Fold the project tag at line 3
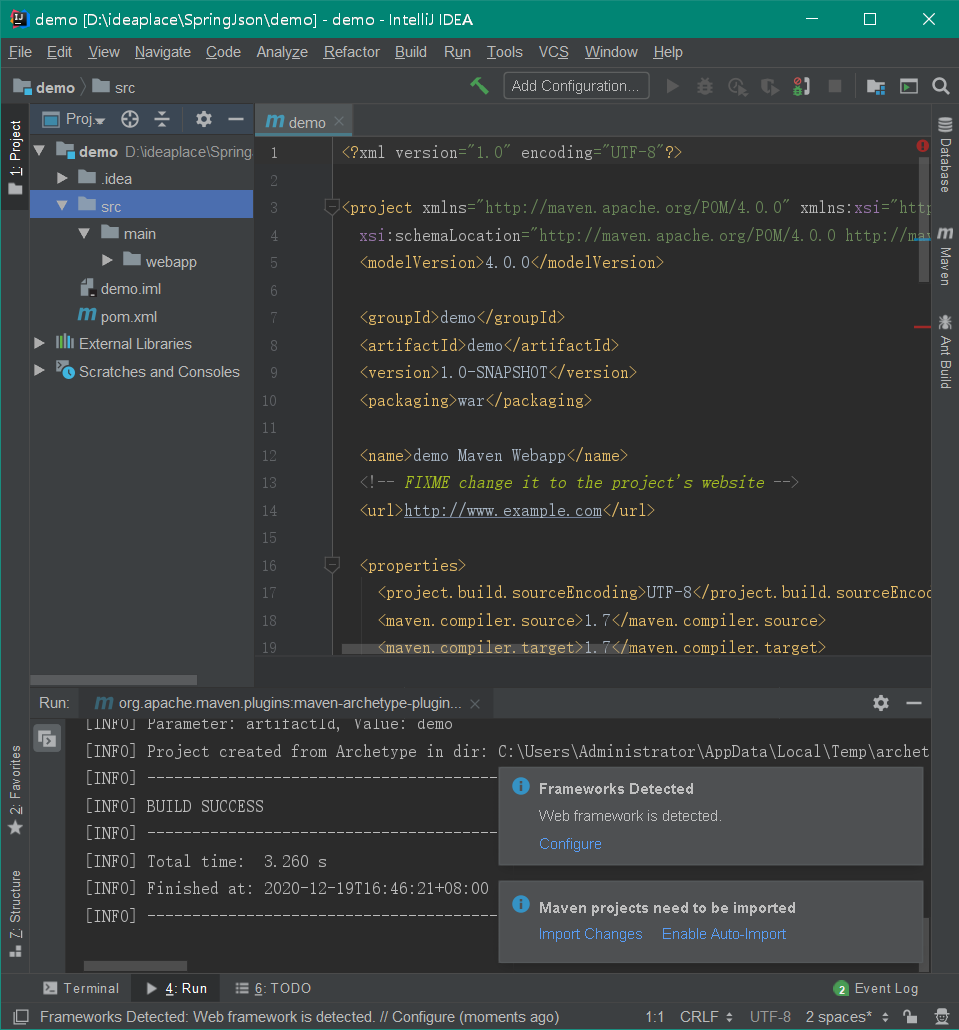This screenshot has width=959, height=1030. coord(332,208)
